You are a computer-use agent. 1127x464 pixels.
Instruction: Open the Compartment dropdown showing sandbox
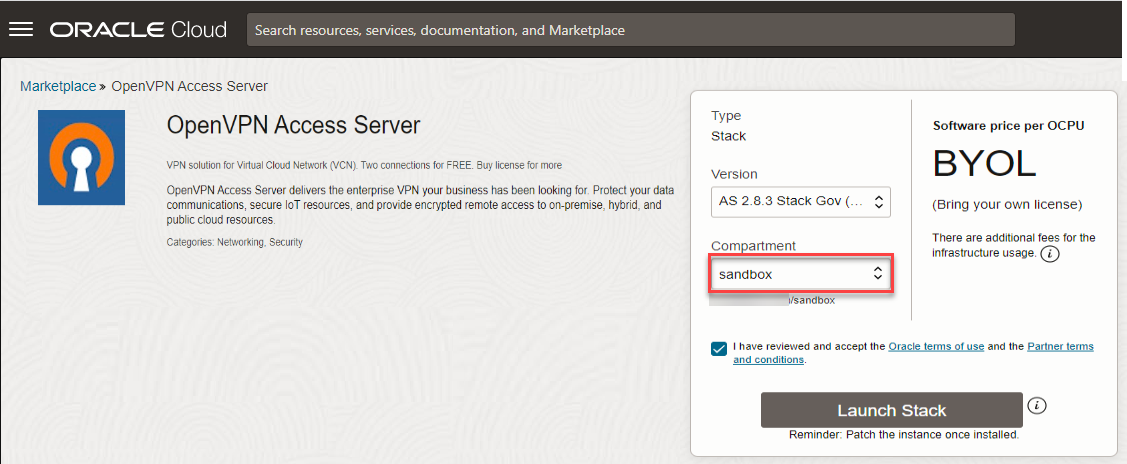pos(800,274)
